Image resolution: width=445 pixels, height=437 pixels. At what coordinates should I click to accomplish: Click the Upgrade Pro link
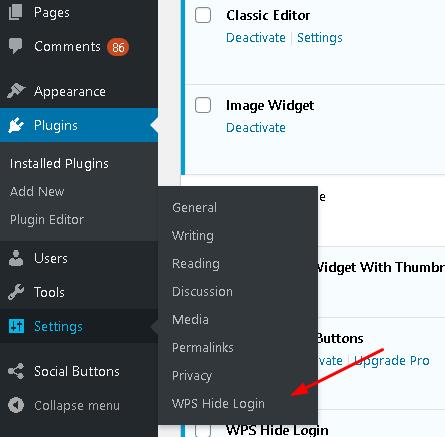pyautogui.click(x=392, y=361)
